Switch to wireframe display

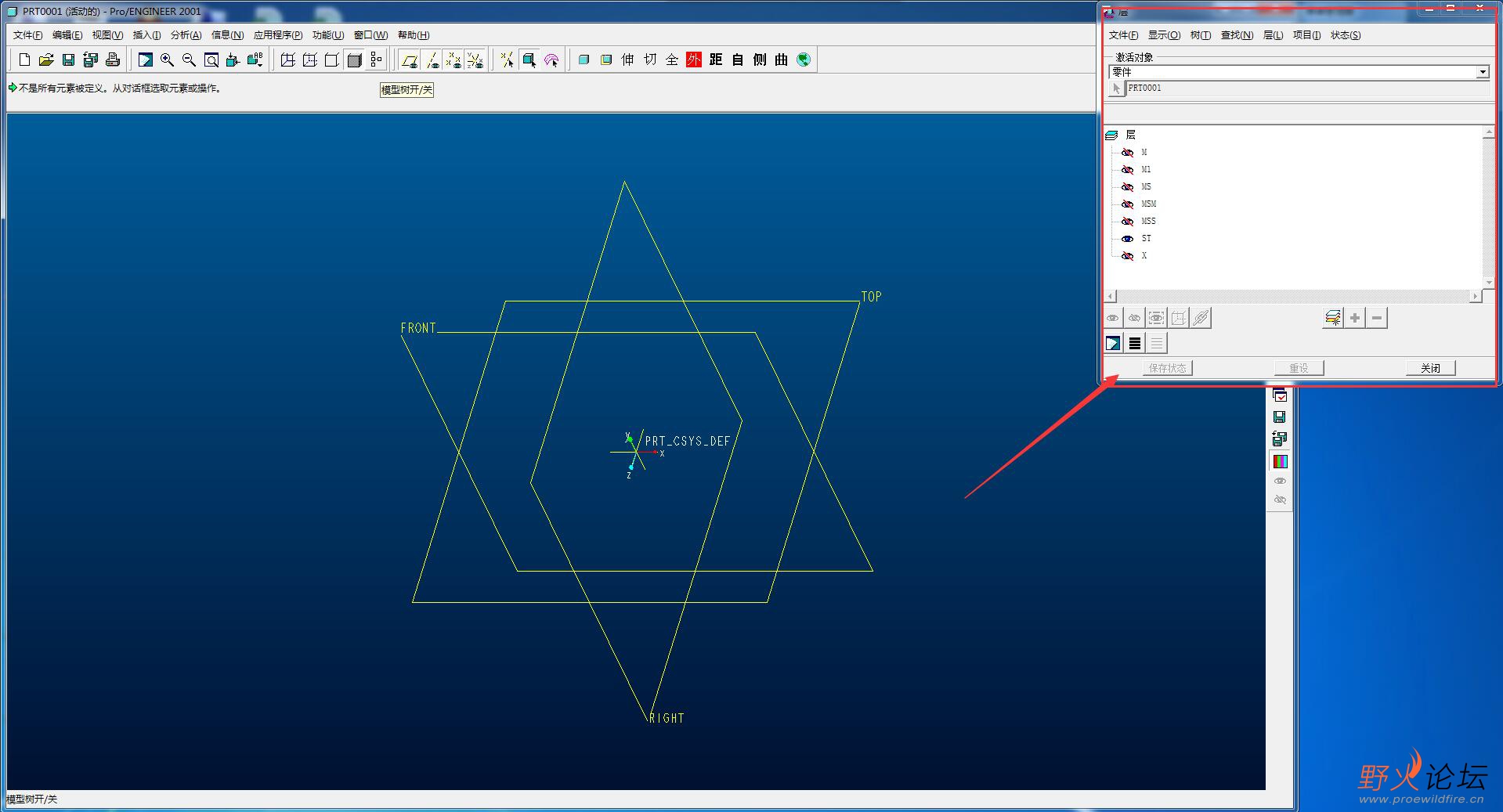coord(287,60)
